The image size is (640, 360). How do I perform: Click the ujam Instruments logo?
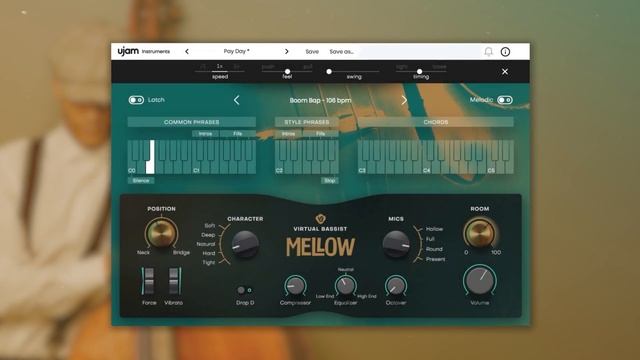[x=143, y=51]
